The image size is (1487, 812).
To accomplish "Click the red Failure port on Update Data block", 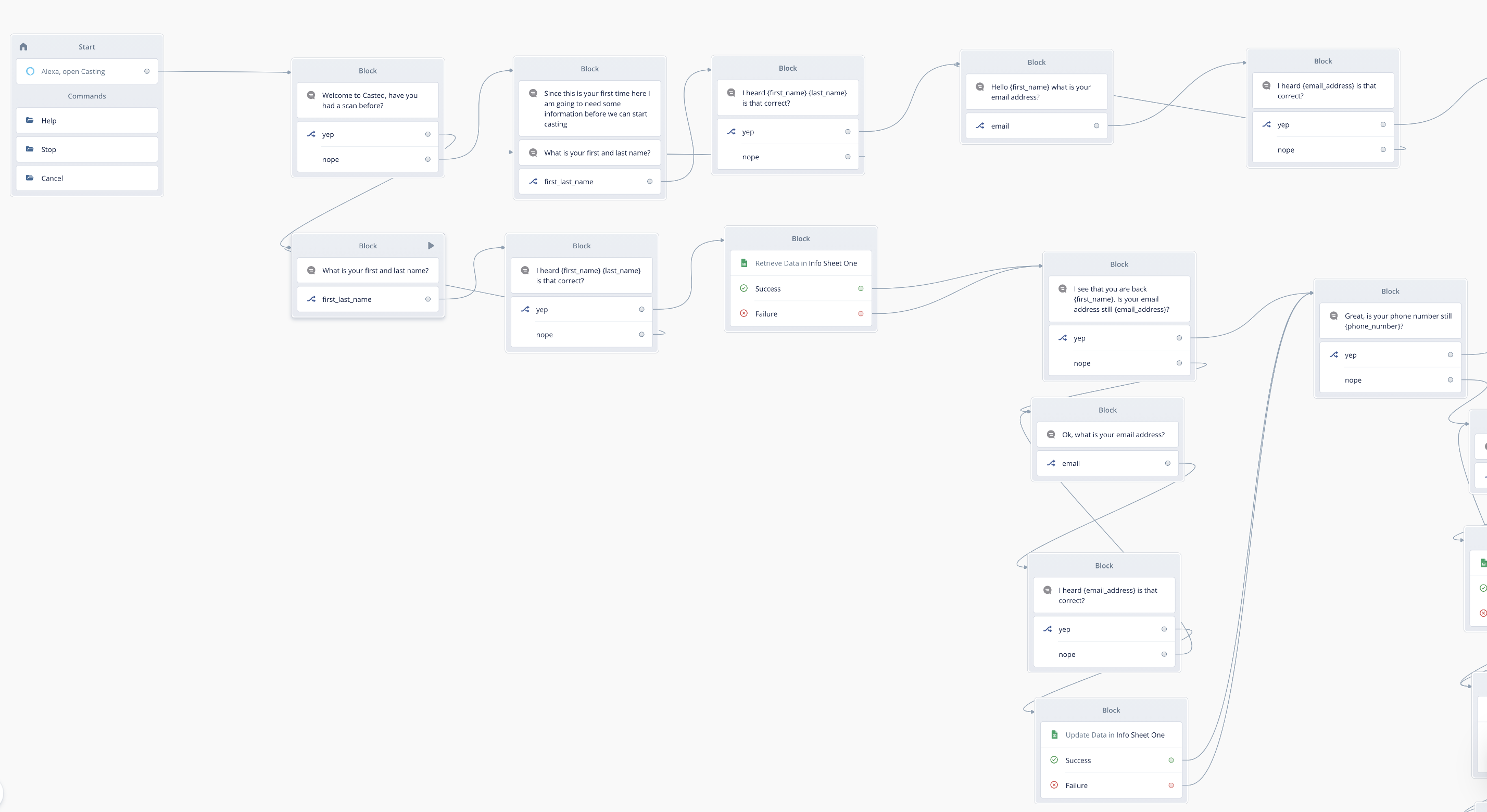I will [x=1170, y=785].
